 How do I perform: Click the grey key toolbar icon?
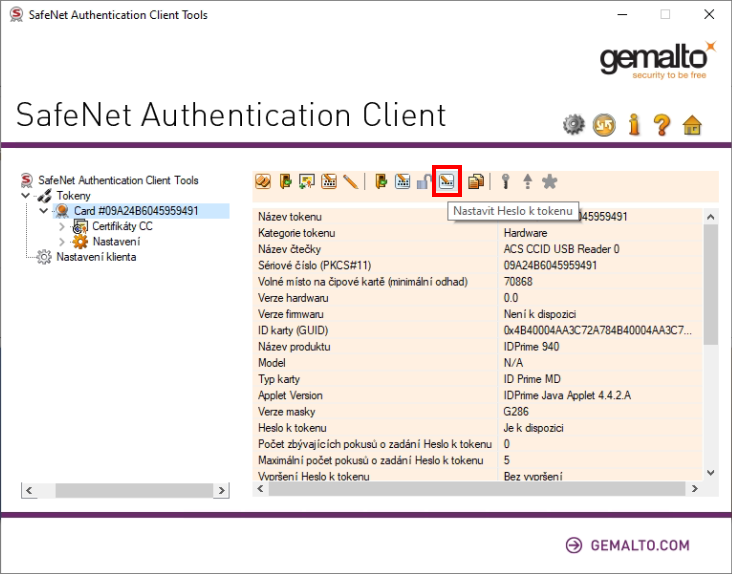click(x=505, y=181)
